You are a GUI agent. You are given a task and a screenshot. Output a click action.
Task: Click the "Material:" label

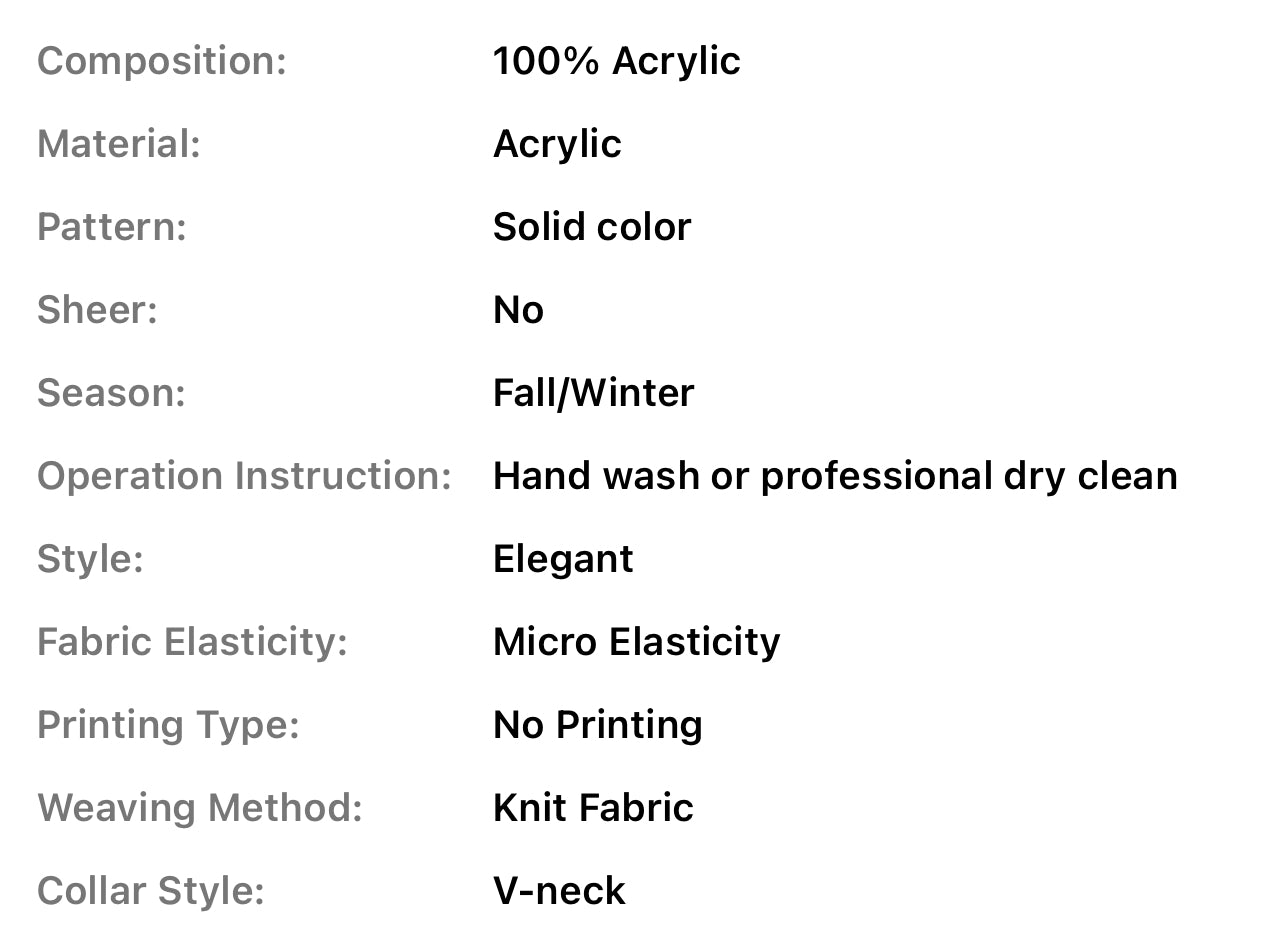tap(119, 144)
